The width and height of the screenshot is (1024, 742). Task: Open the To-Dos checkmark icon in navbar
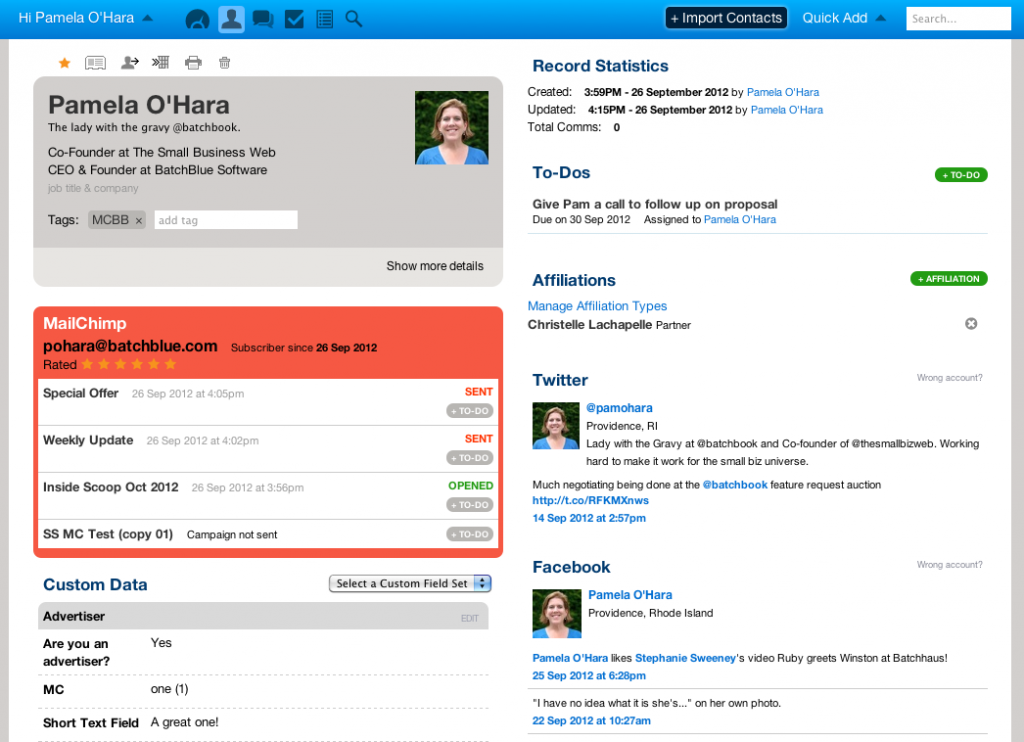coord(294,19)
